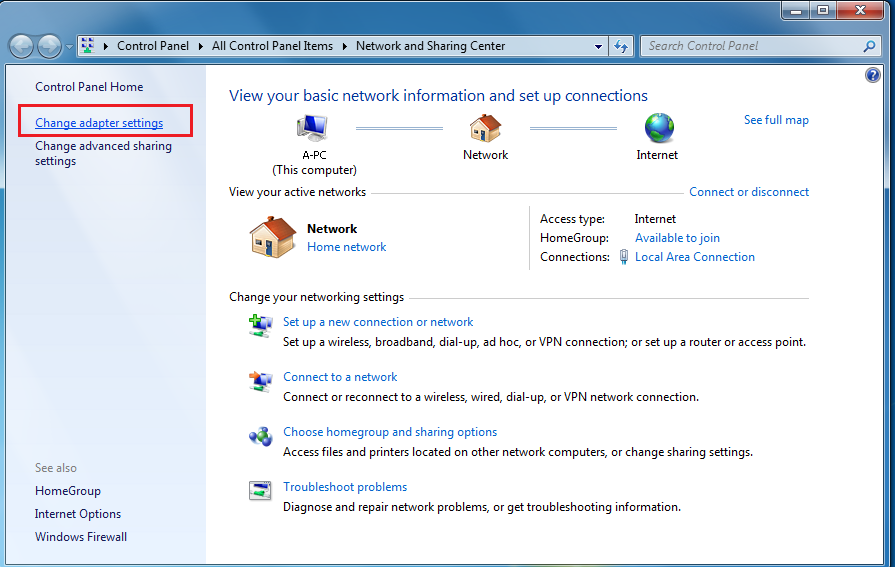Click the Troubleshoot problems icon
Image resolution: width=895 pixels, height=567 pixels.
pyautogui.click(x=260, y=490)
